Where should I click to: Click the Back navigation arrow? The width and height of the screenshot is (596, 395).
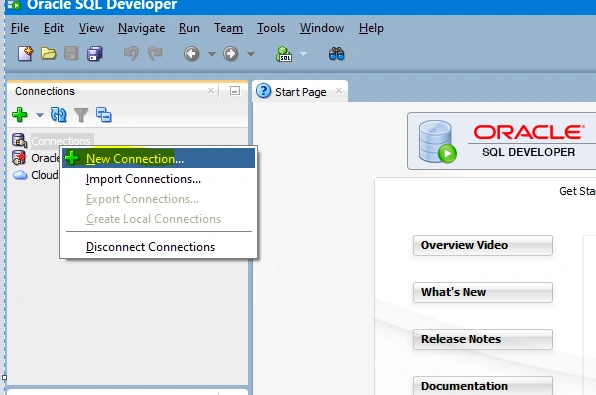point(192,54)
